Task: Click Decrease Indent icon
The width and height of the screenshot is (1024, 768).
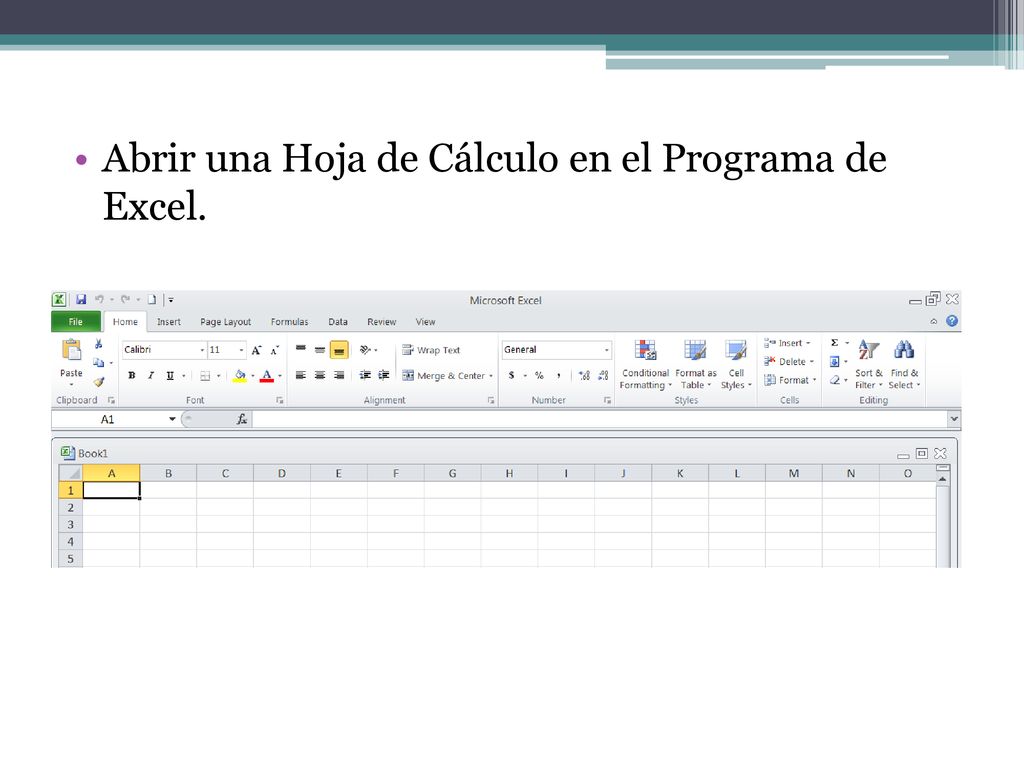Action: click(365, 376)
